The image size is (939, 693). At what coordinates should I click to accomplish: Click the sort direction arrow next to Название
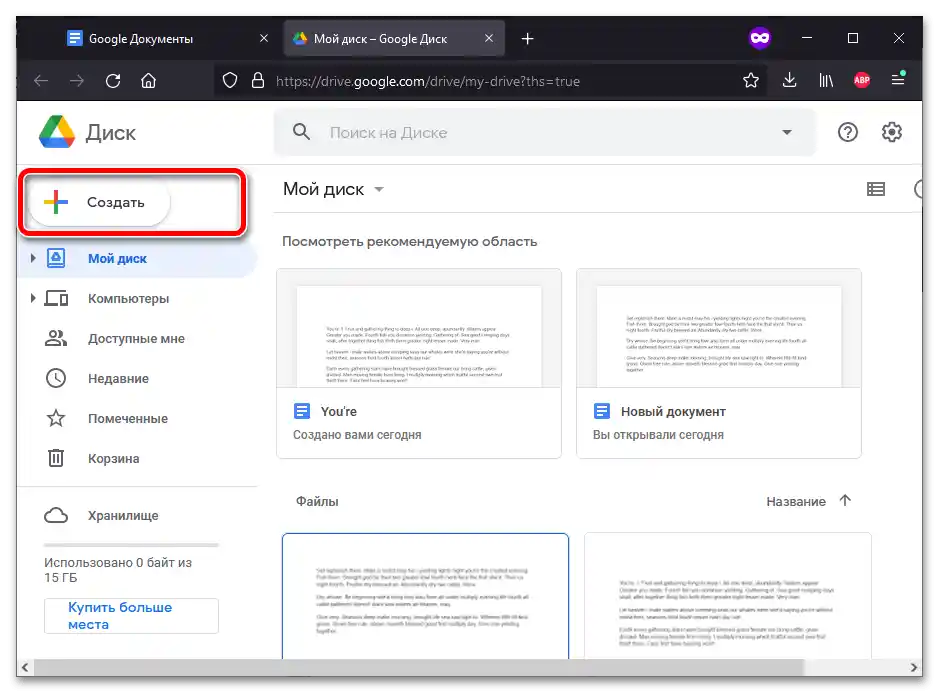(x=845, y=501)
